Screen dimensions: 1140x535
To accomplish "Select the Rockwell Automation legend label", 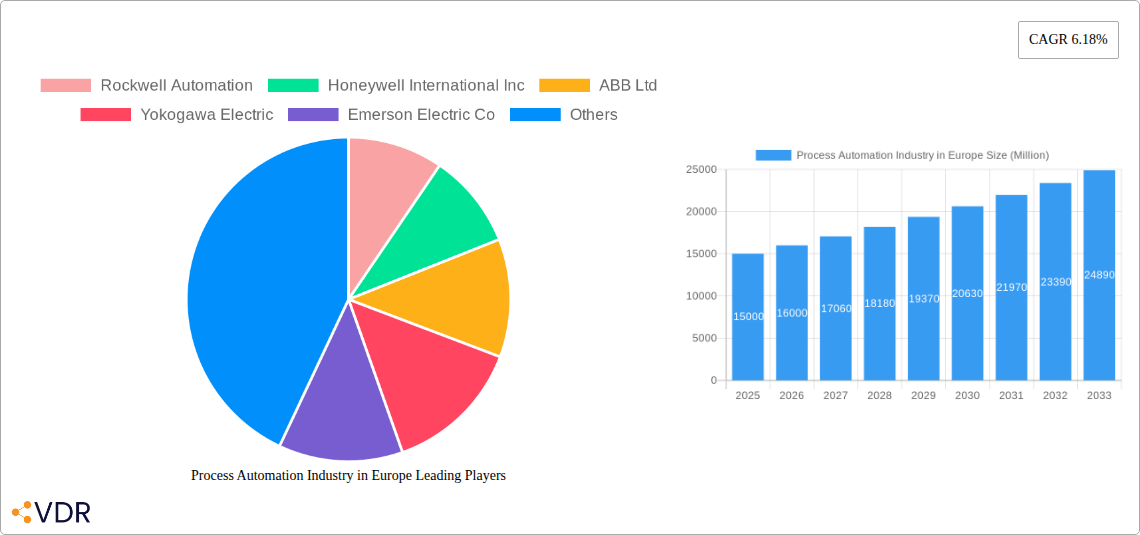I will point(177,86).
